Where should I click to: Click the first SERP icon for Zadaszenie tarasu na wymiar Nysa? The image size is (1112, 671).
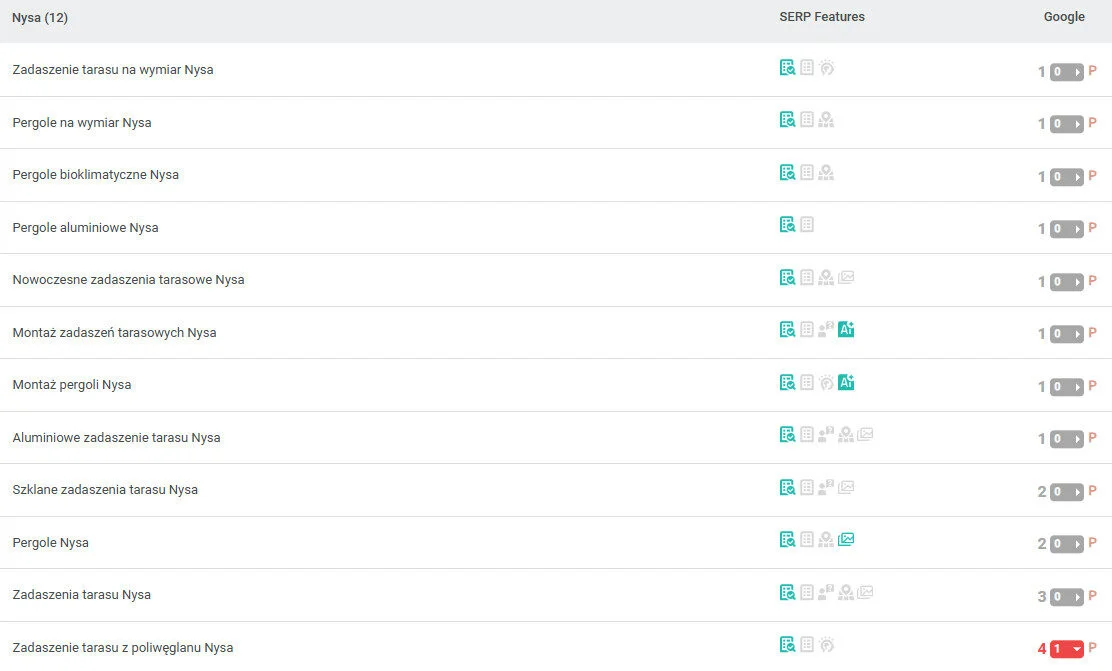point(788,68)
